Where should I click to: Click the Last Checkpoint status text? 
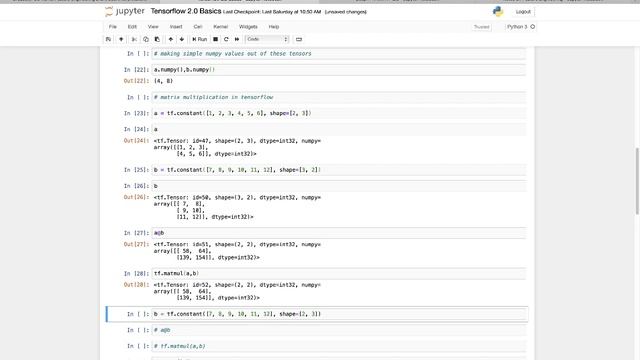click(272, 12)
